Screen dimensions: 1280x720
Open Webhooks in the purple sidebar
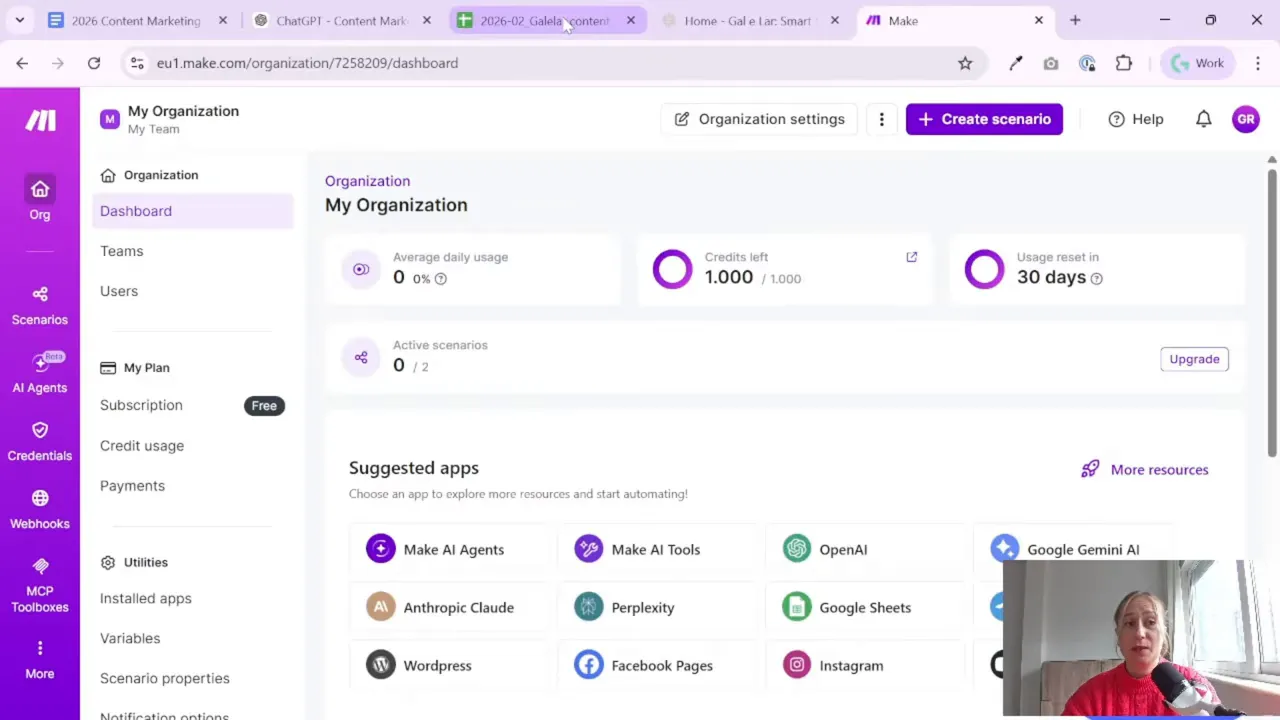point(40,509)
